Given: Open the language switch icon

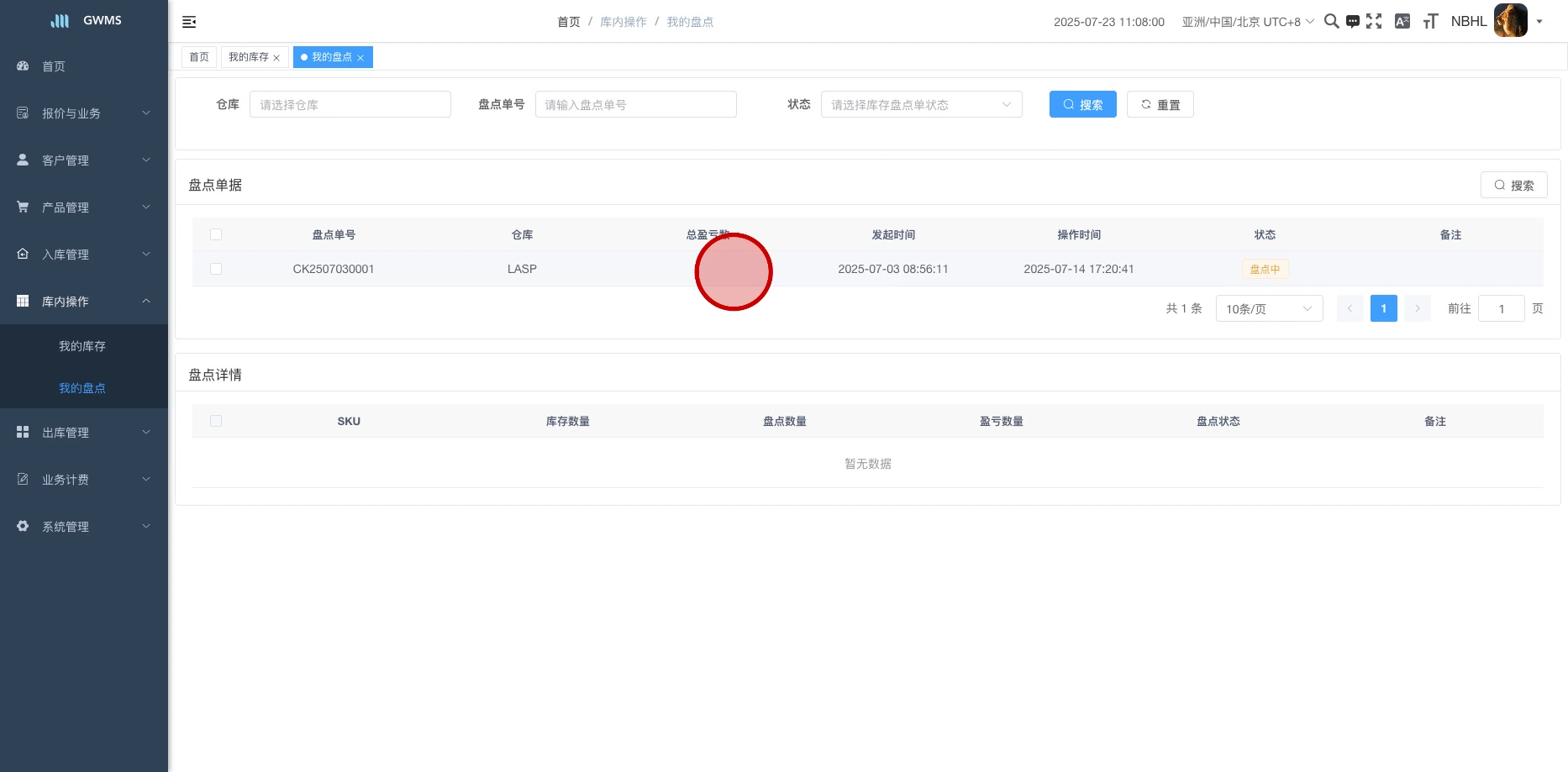Looking at the screenshot, I should (x=1402, y=22).
